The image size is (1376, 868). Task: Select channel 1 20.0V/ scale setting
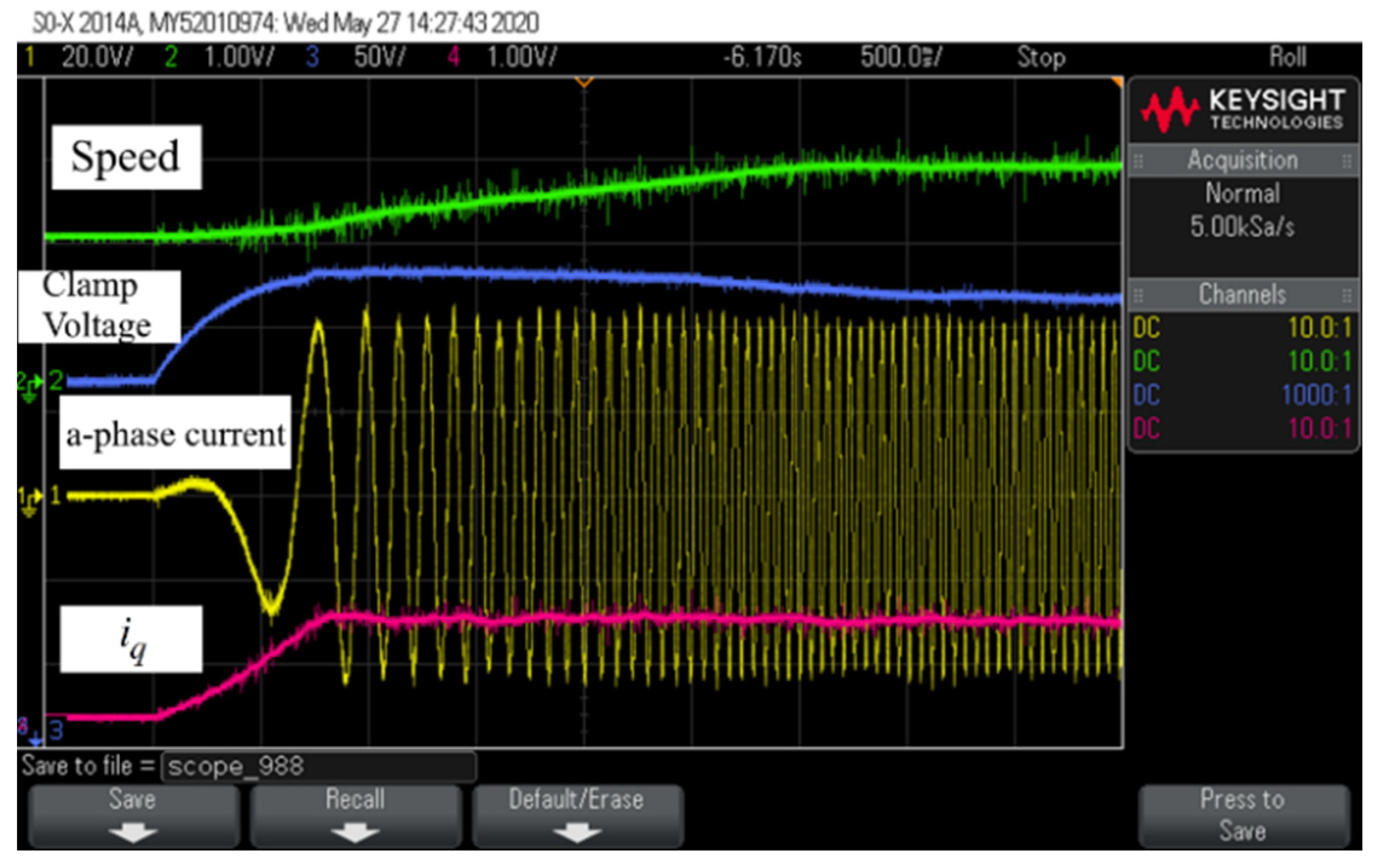pyautogui.click(x=97, y=57)
